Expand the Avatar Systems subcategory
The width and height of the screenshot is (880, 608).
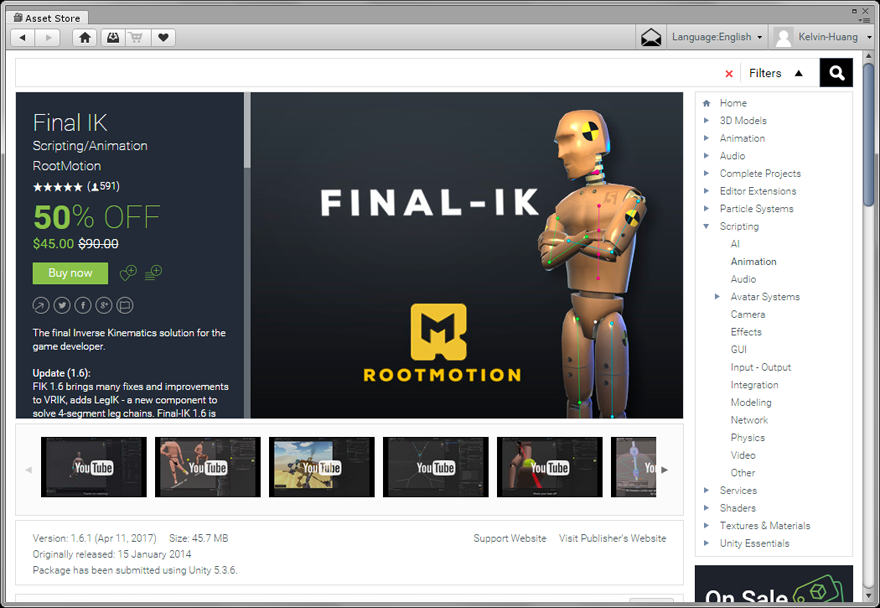[717, 296]
